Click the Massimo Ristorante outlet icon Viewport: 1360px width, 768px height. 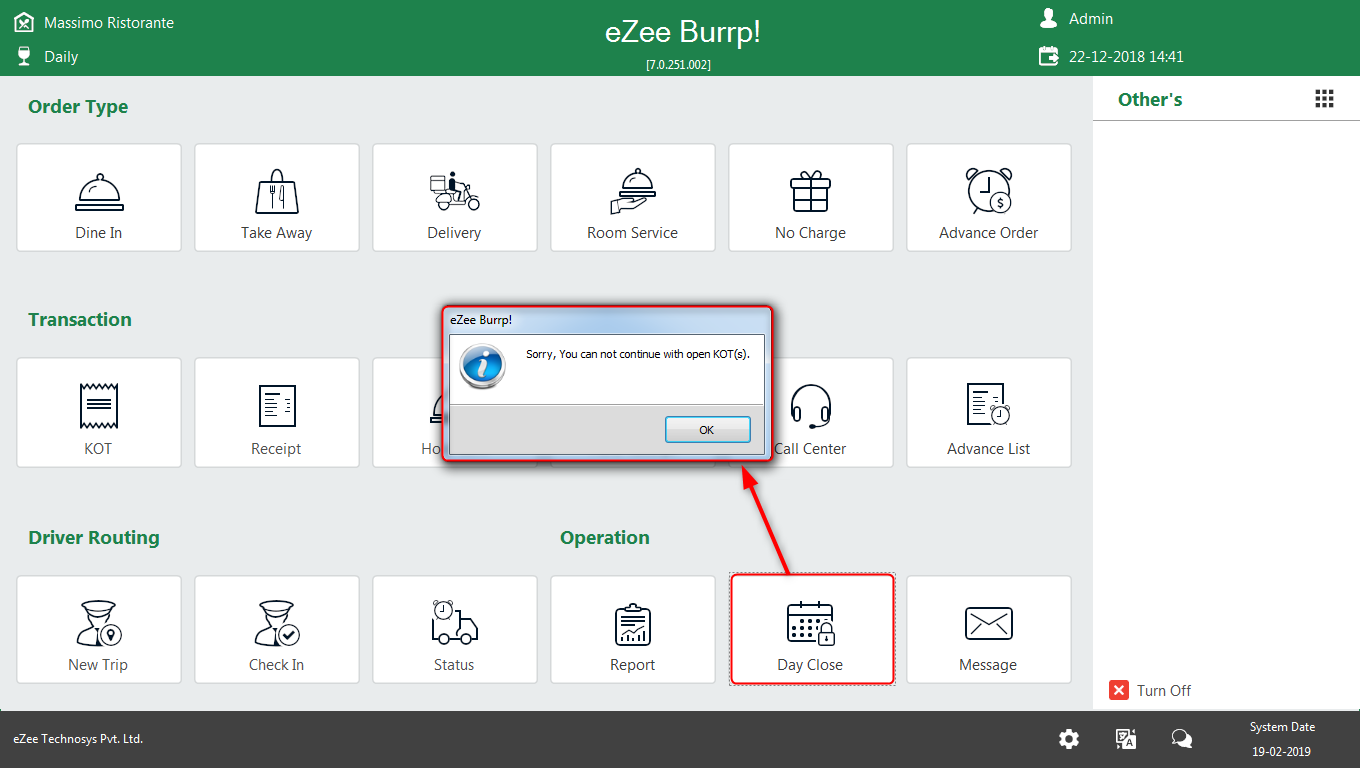(24, 21)
